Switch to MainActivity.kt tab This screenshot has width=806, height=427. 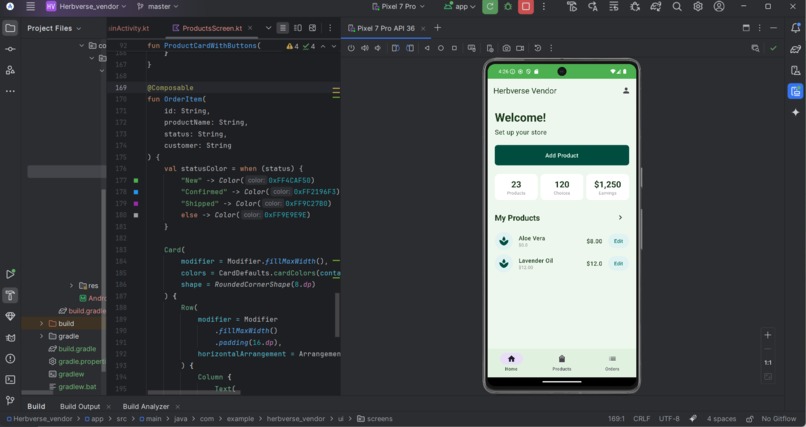[129, 28]
